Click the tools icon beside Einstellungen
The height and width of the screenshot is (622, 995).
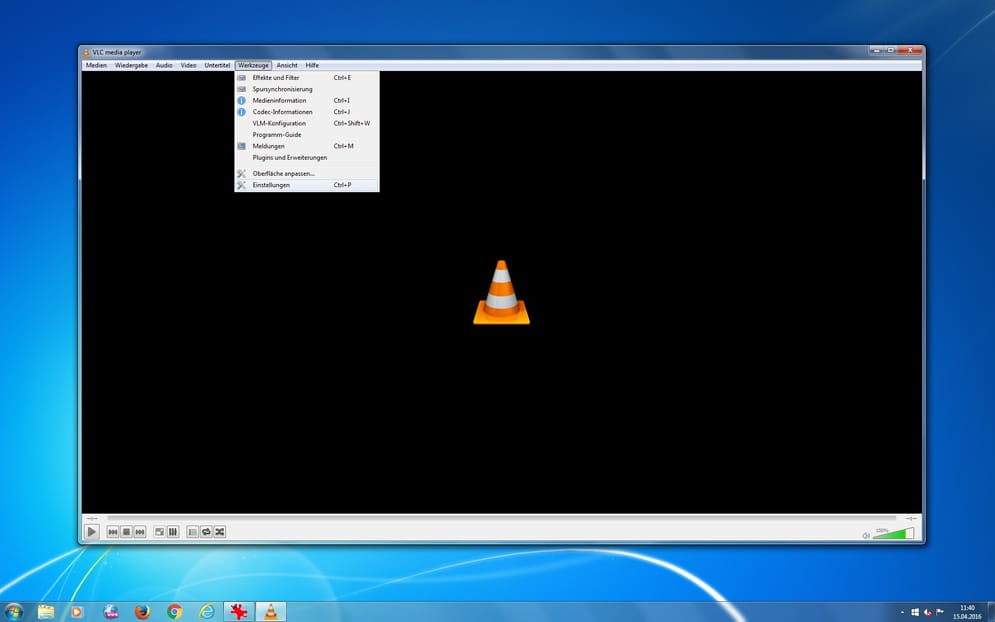241,185
